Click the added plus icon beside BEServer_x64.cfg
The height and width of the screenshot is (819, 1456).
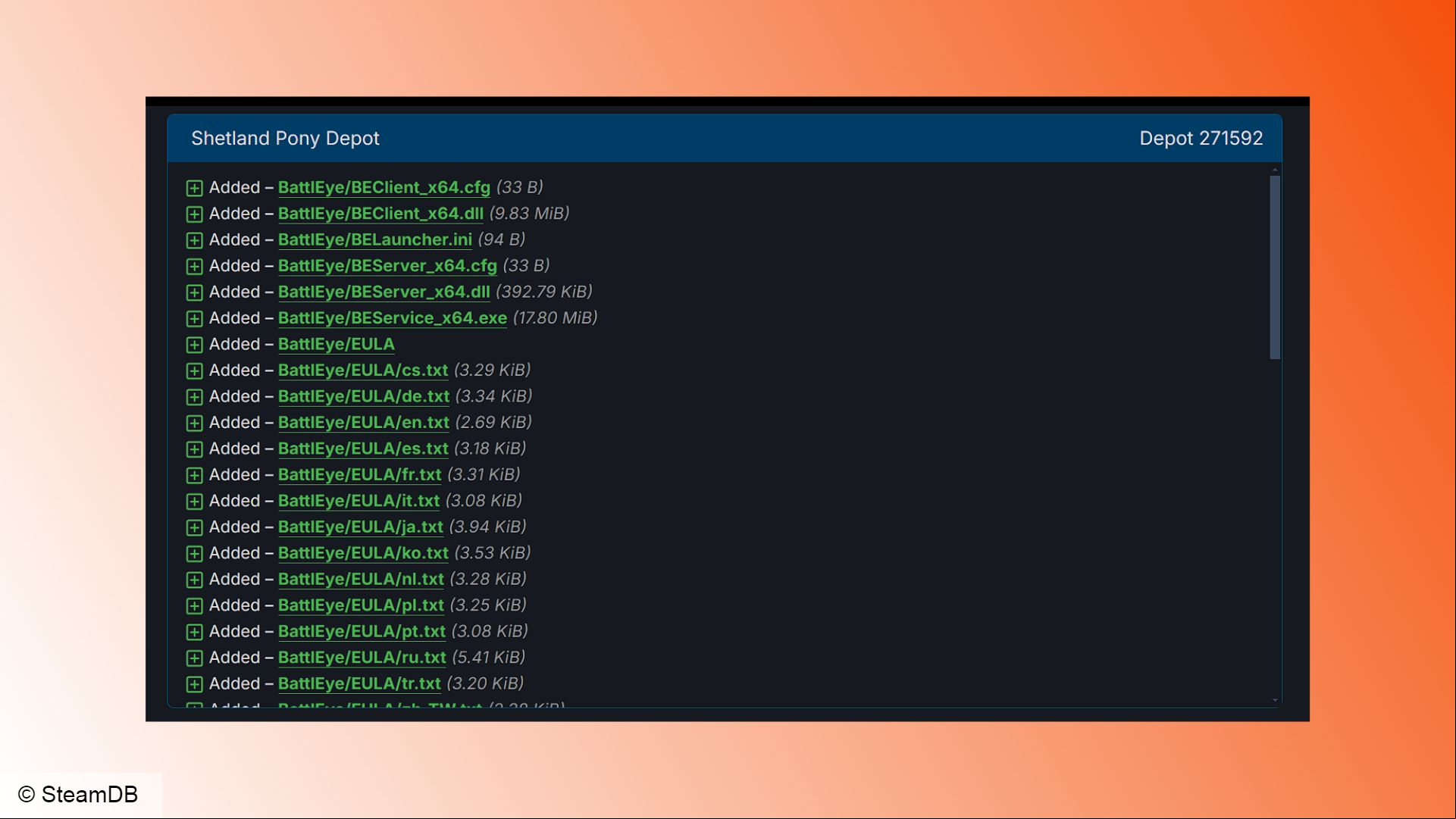(x=194, y=267)
